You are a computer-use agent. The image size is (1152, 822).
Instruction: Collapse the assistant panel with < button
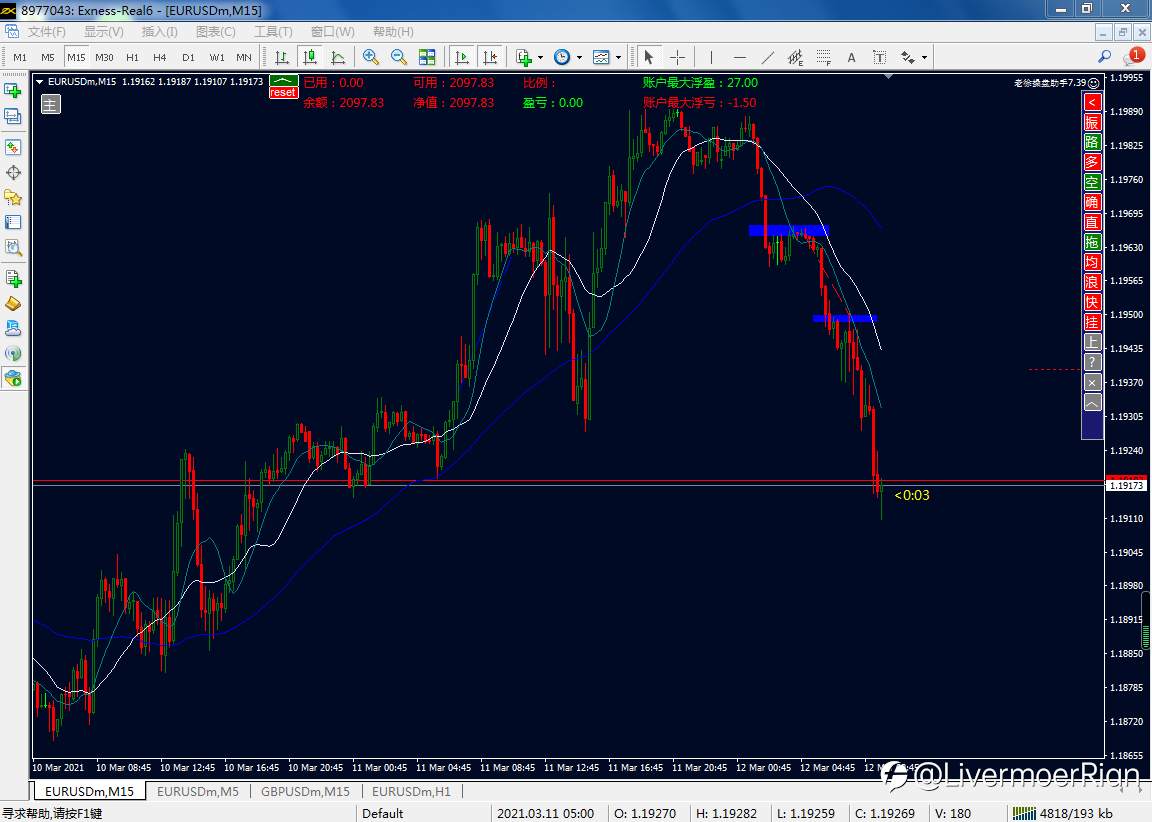[1092, 102]
